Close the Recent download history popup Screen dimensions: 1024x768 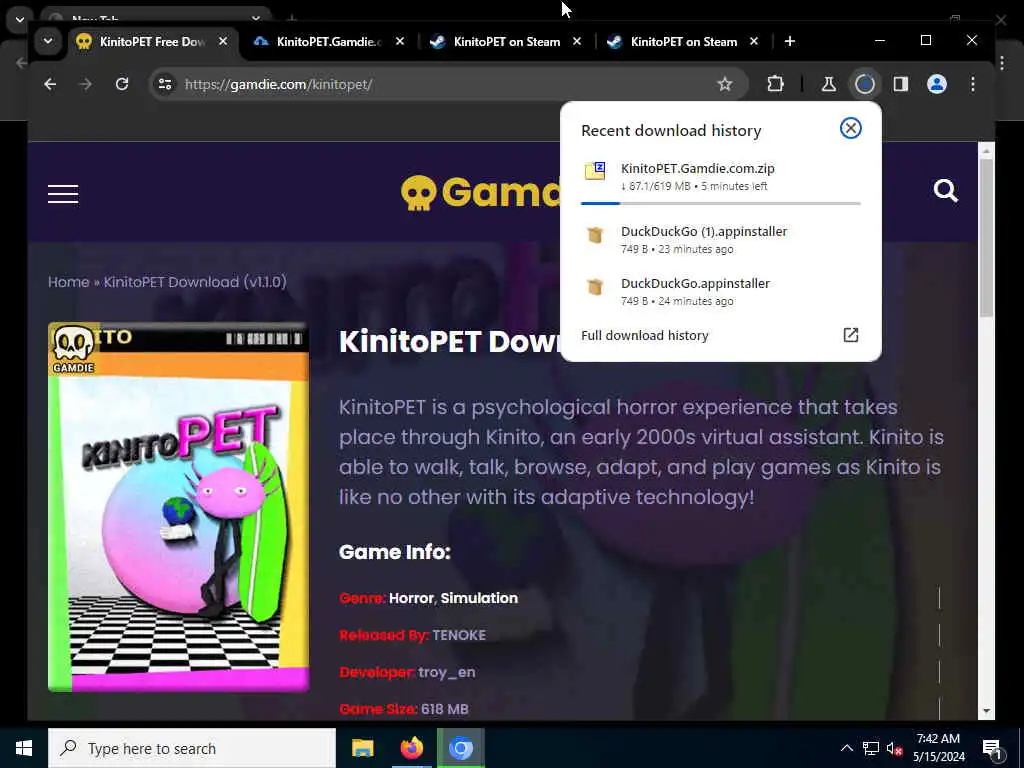tap(850, 128)
